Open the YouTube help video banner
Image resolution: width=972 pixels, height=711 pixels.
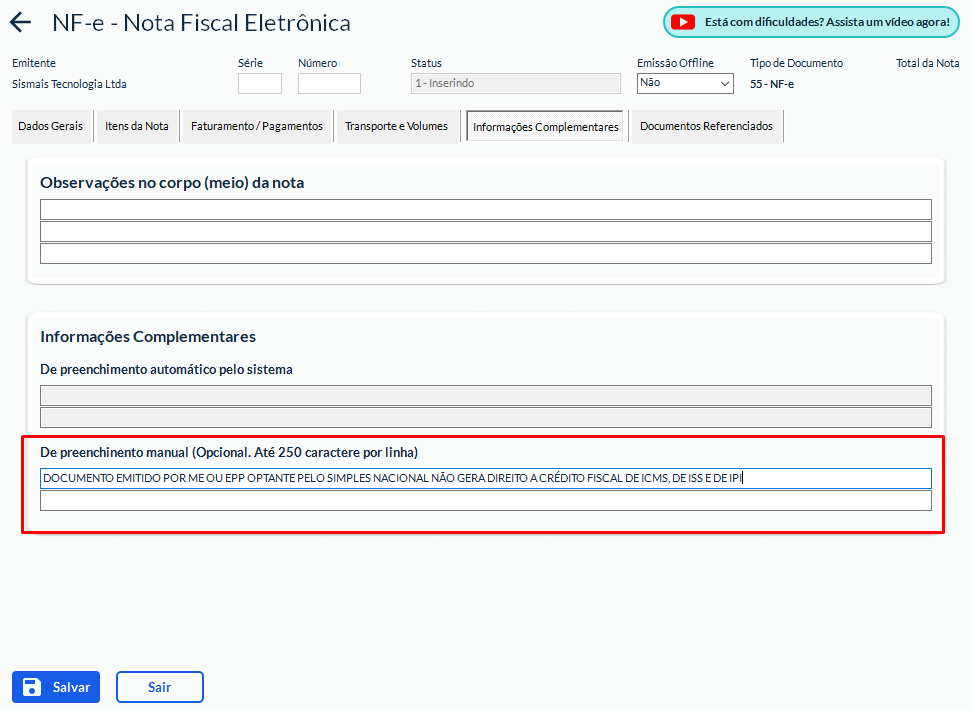point(811,22)
